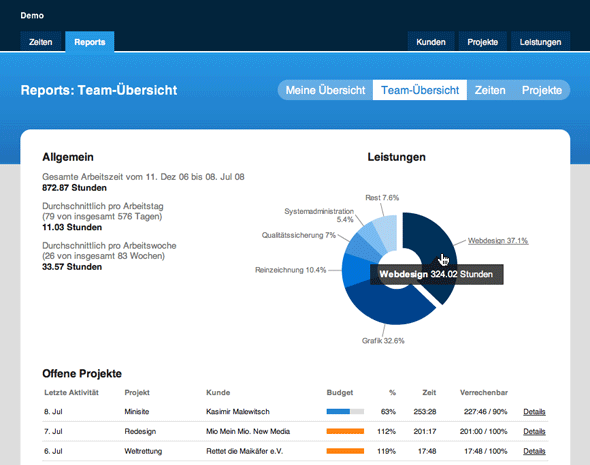The image size is (590, 465).
Task: Click the 872.87 Stunden total value
Action: coord(74,188)
